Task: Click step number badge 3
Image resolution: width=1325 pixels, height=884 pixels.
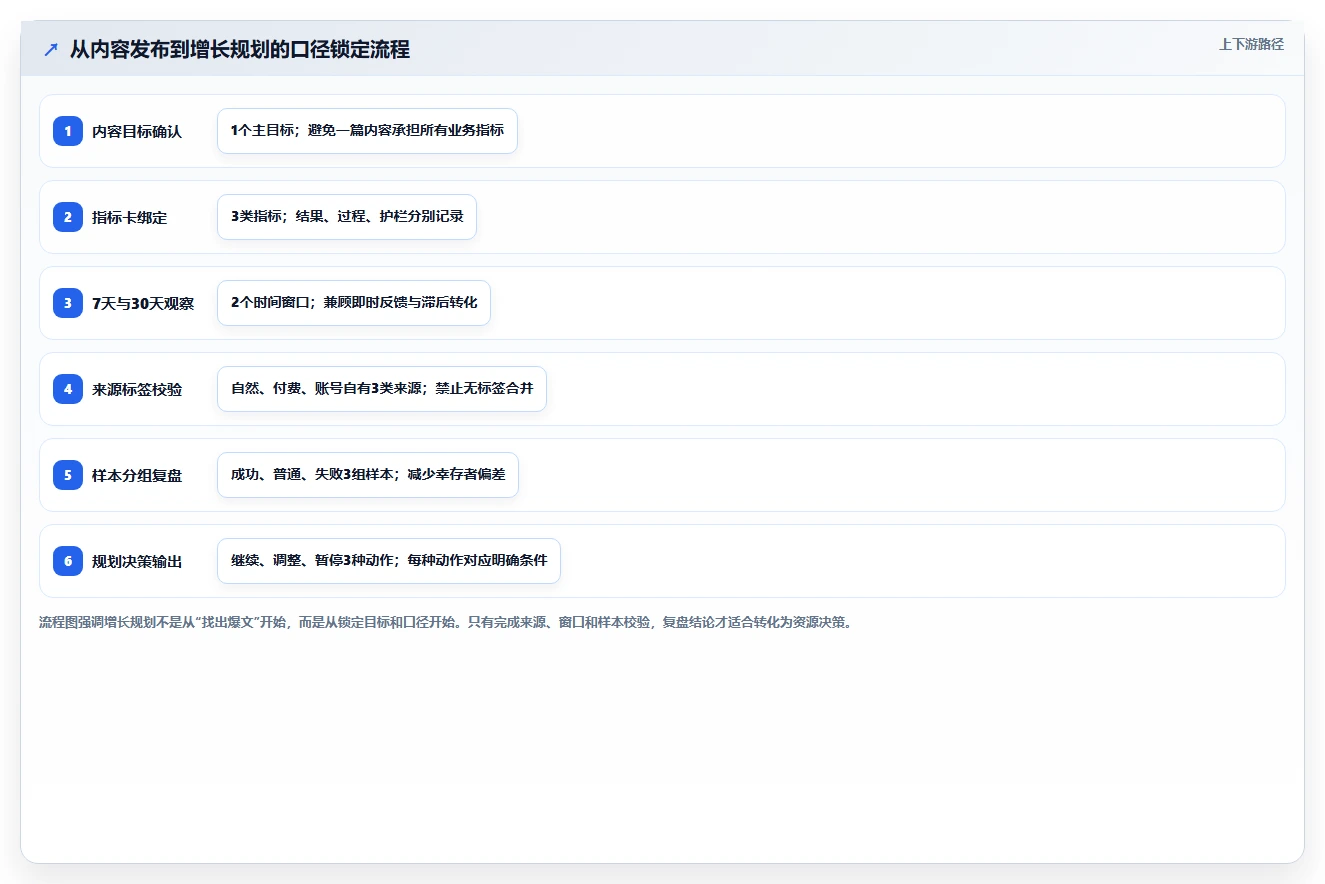Action: click(68, 303)
